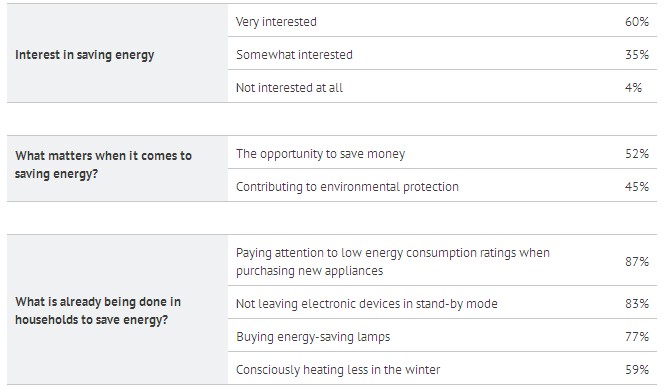Image resolution: width=664 pixels, height=389 pixels.
Task: Select 'Buying energy-saving lamps' row
Action: (x=442, y=335)
